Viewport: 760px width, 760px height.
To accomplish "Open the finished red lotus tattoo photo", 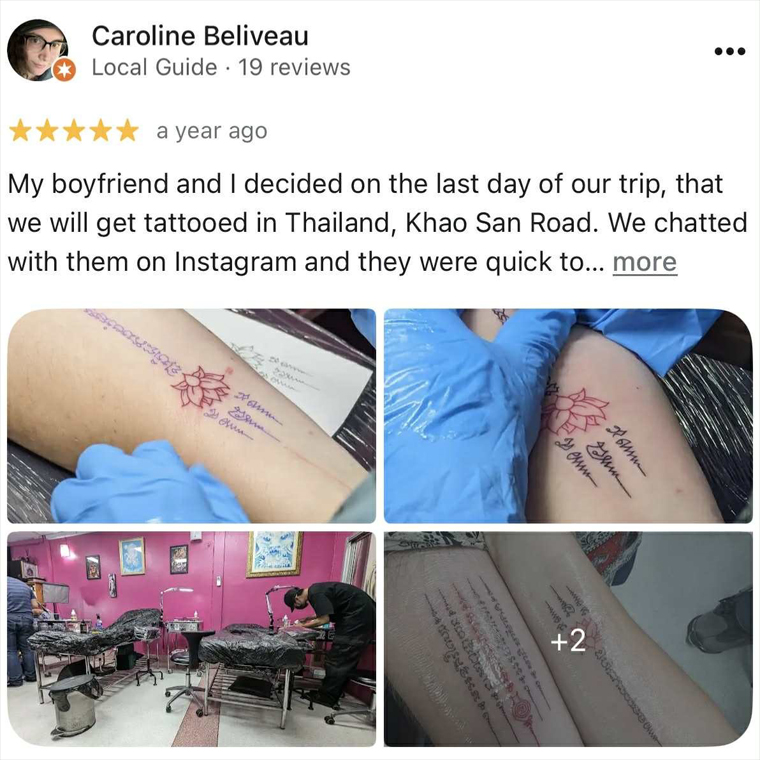I will pos(568,416).
